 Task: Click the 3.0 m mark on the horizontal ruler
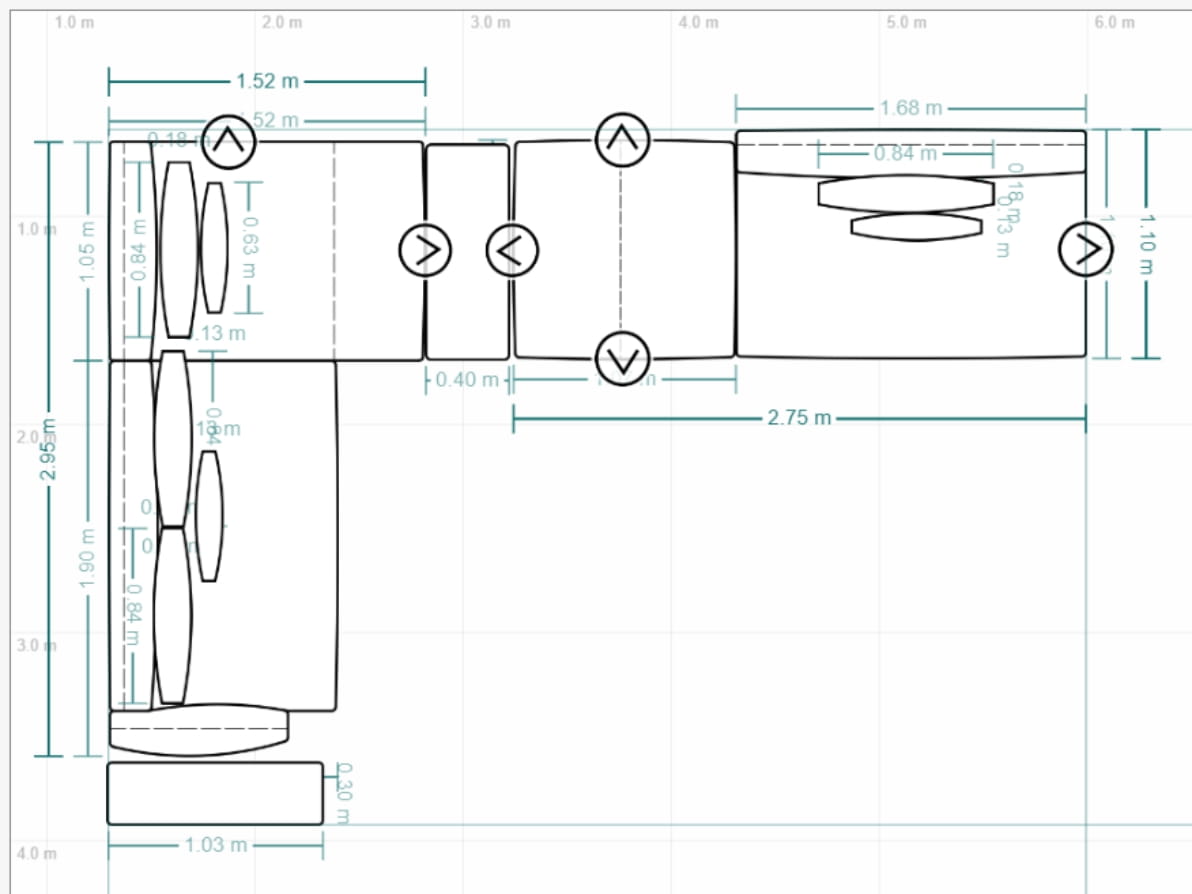490,23
